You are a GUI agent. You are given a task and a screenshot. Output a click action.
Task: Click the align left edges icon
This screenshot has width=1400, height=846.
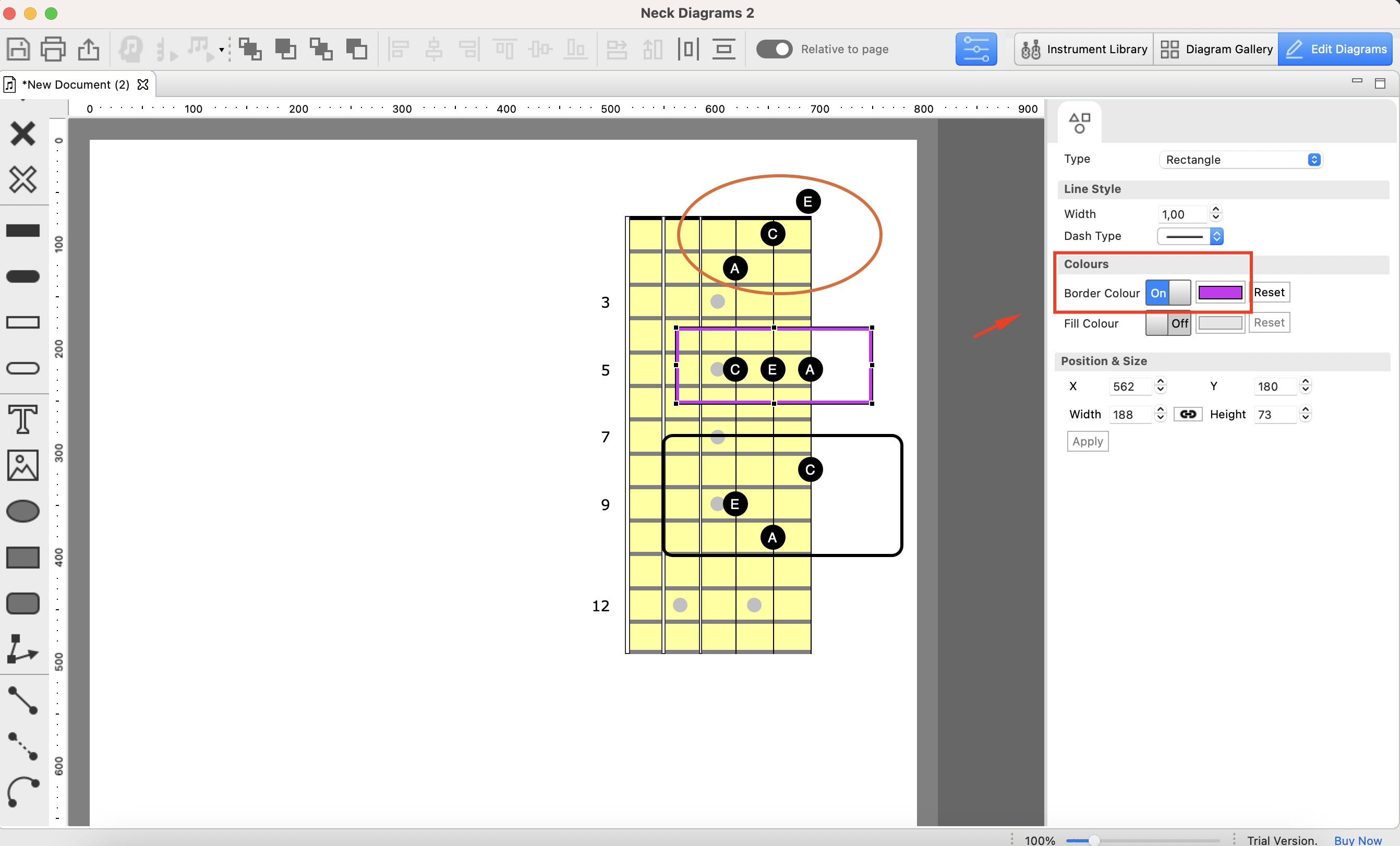pyautogui.click(x=399, y=50)
